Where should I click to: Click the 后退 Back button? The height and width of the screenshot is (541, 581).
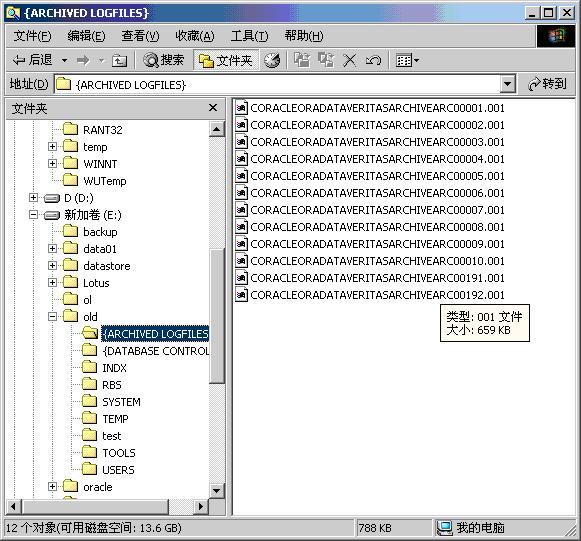(x=33, y=60)
